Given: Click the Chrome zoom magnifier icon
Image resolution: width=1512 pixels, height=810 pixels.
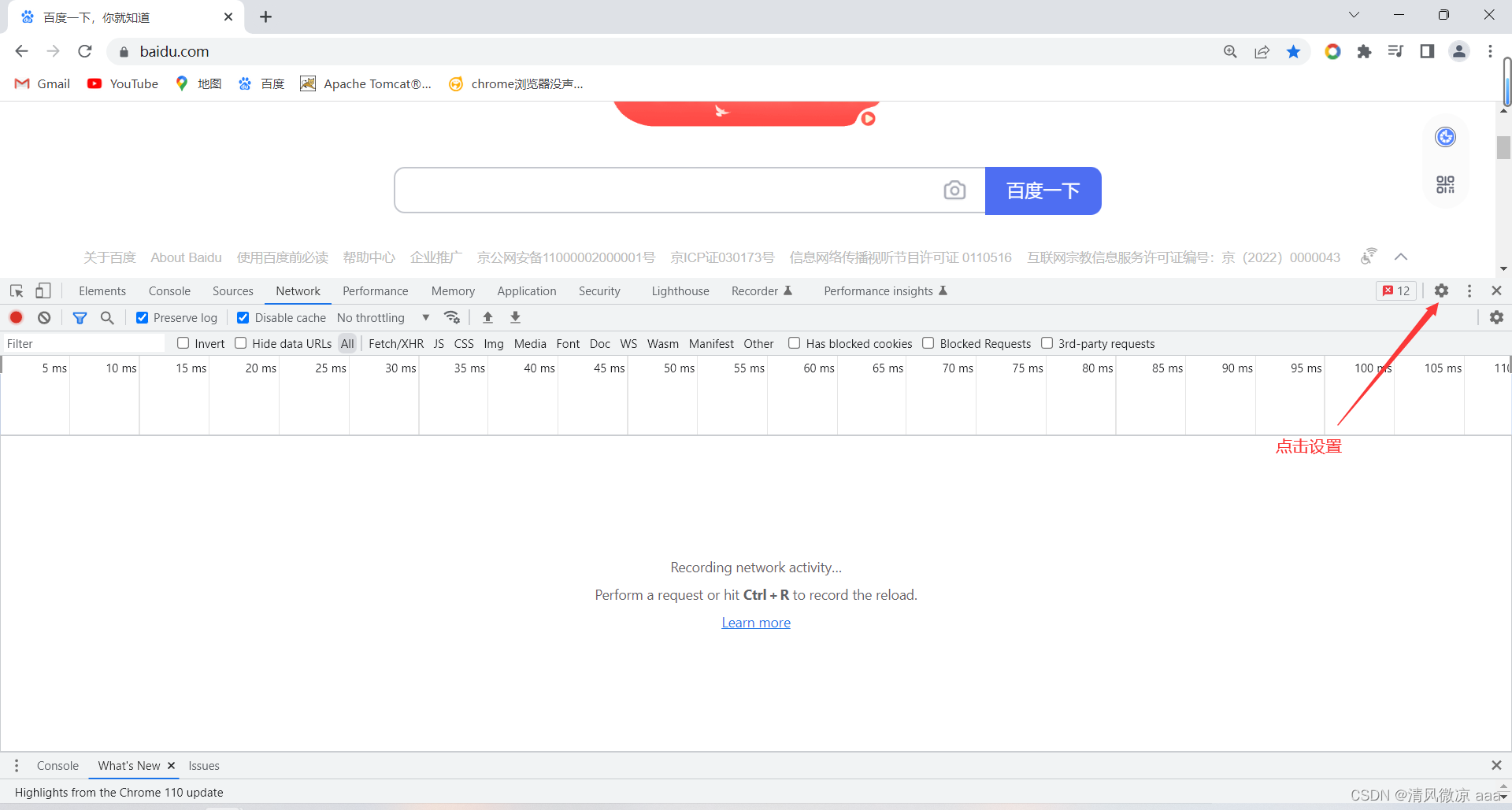Looking at the screenshot, I should point(1230,51).
